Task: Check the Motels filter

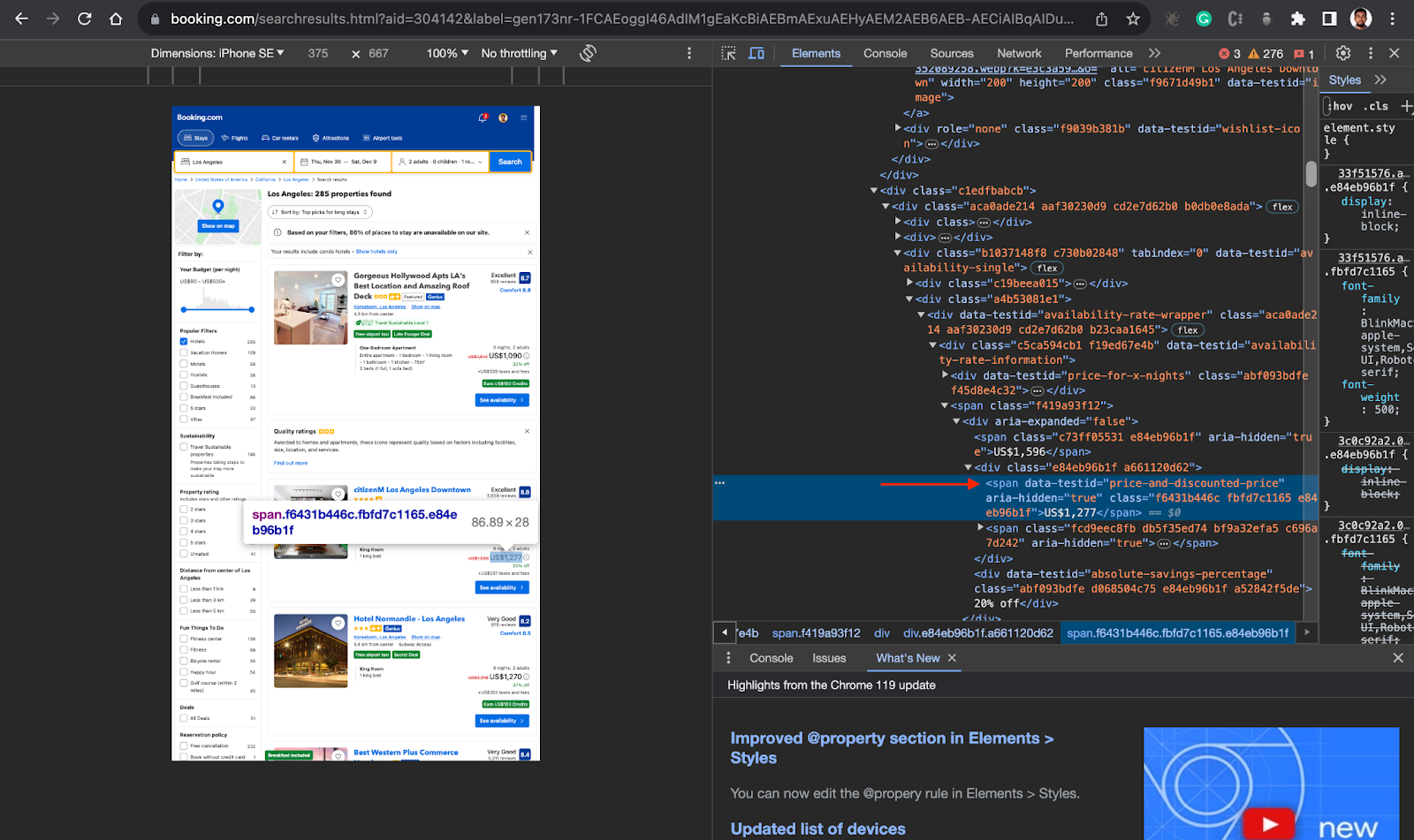Action: (x=184, y=364)
